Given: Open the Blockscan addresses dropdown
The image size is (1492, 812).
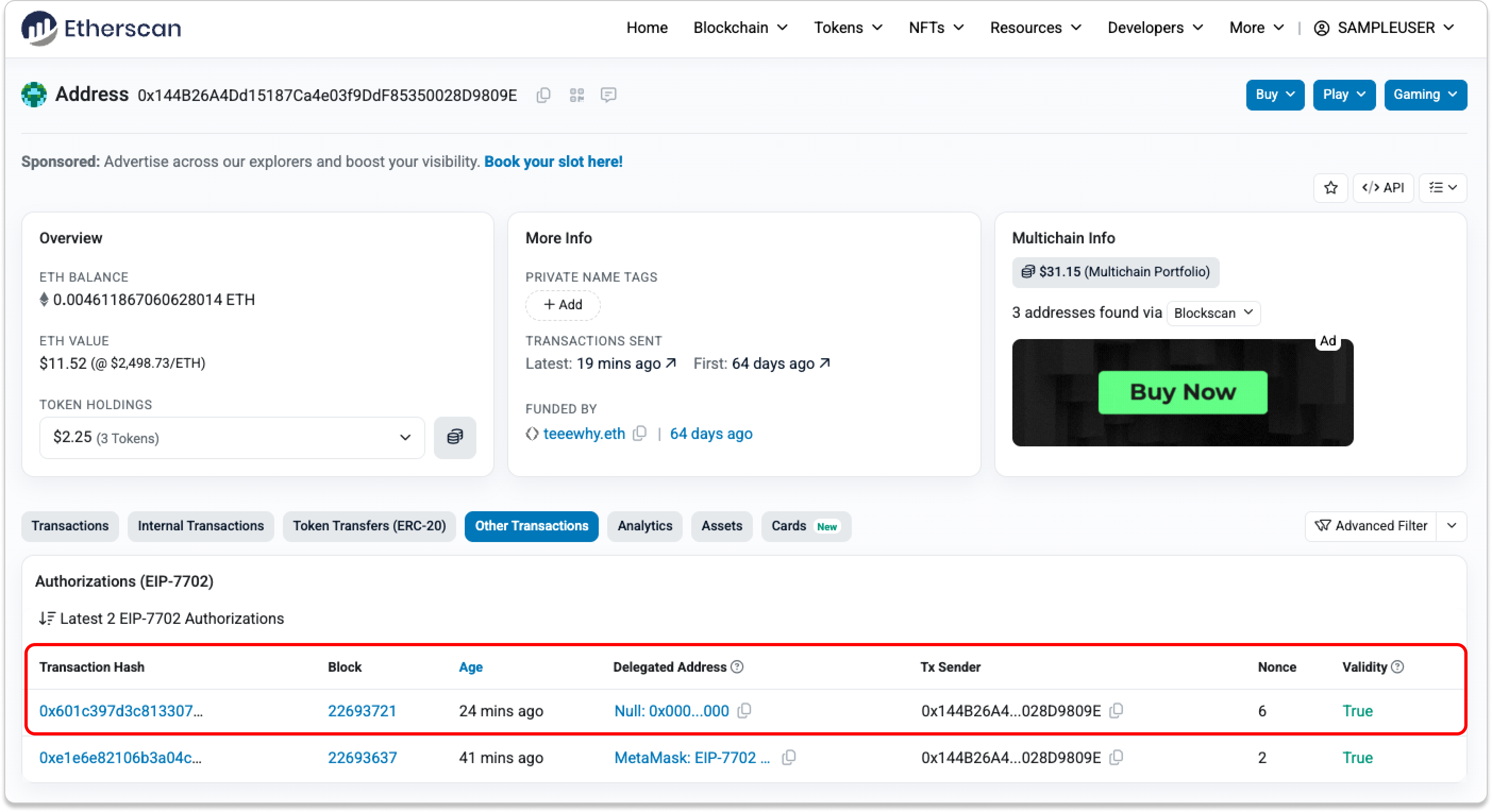Looking at the screenshot, I should pos(1213,313).
